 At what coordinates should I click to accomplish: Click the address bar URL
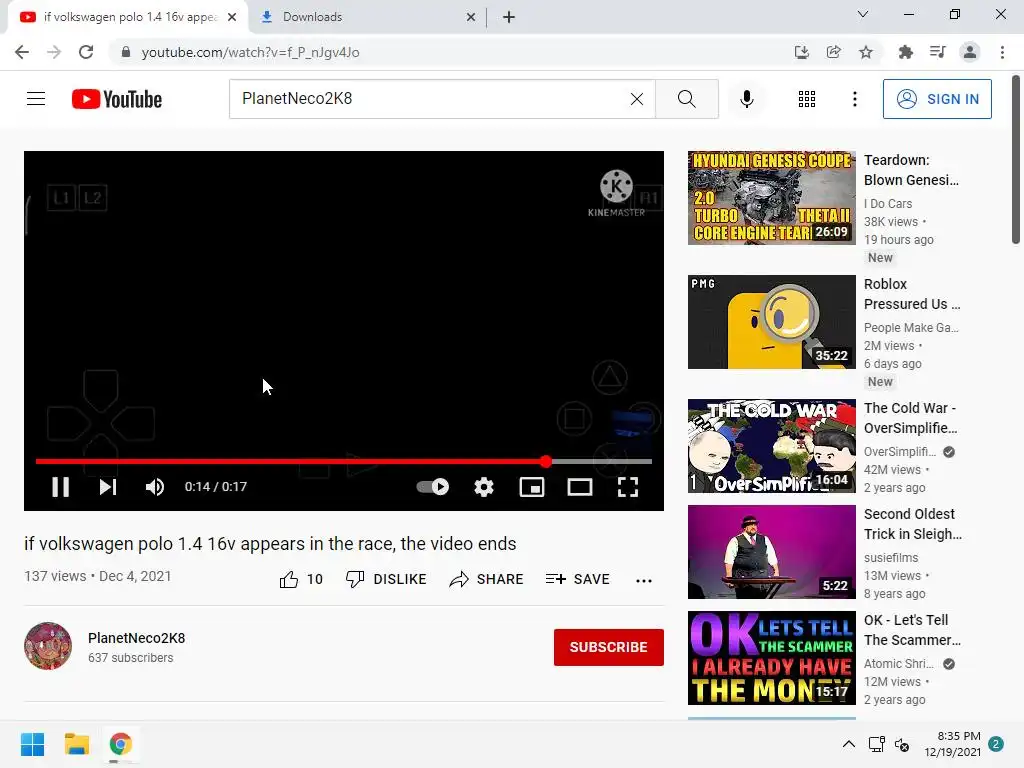tap(250, 52)
